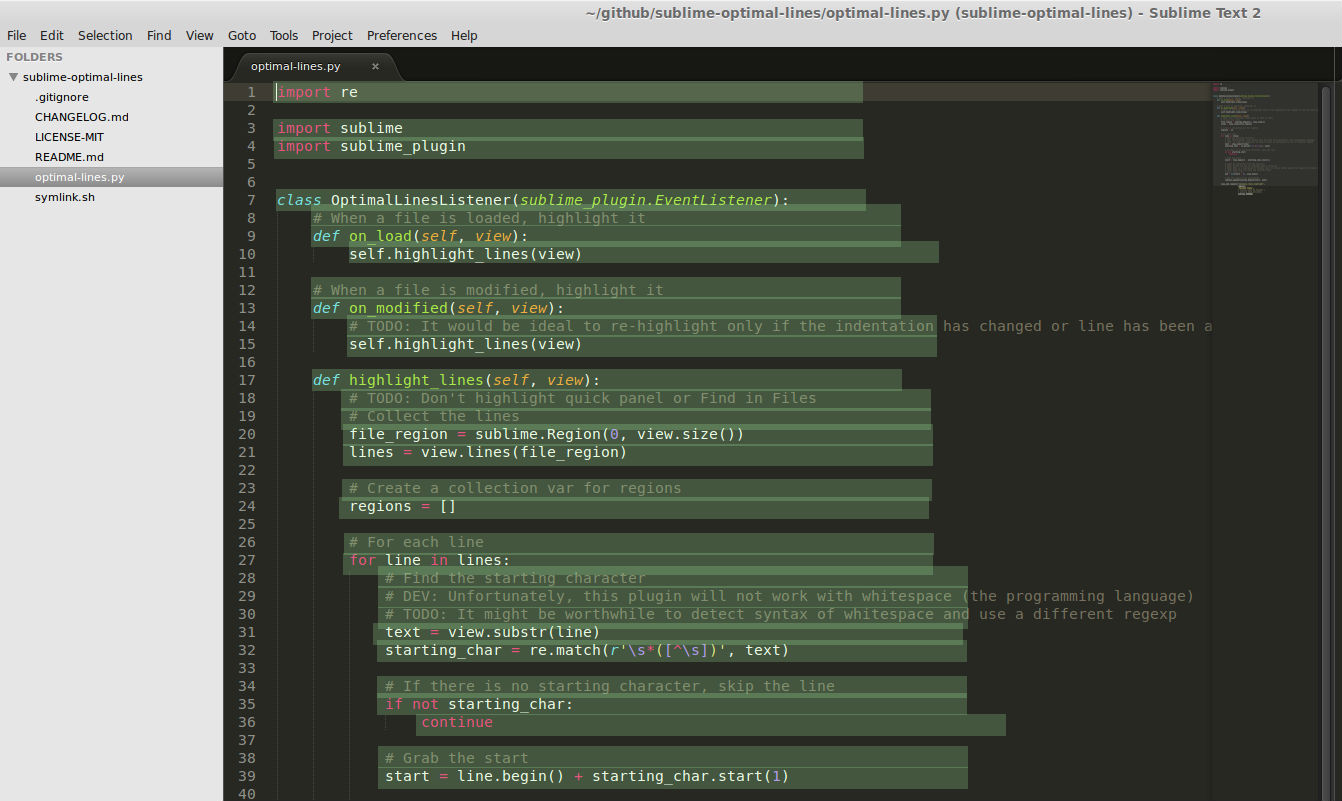Open .gitignore in the sidebar
This screenshot has height=801, width=1342.
pos(62,97)
